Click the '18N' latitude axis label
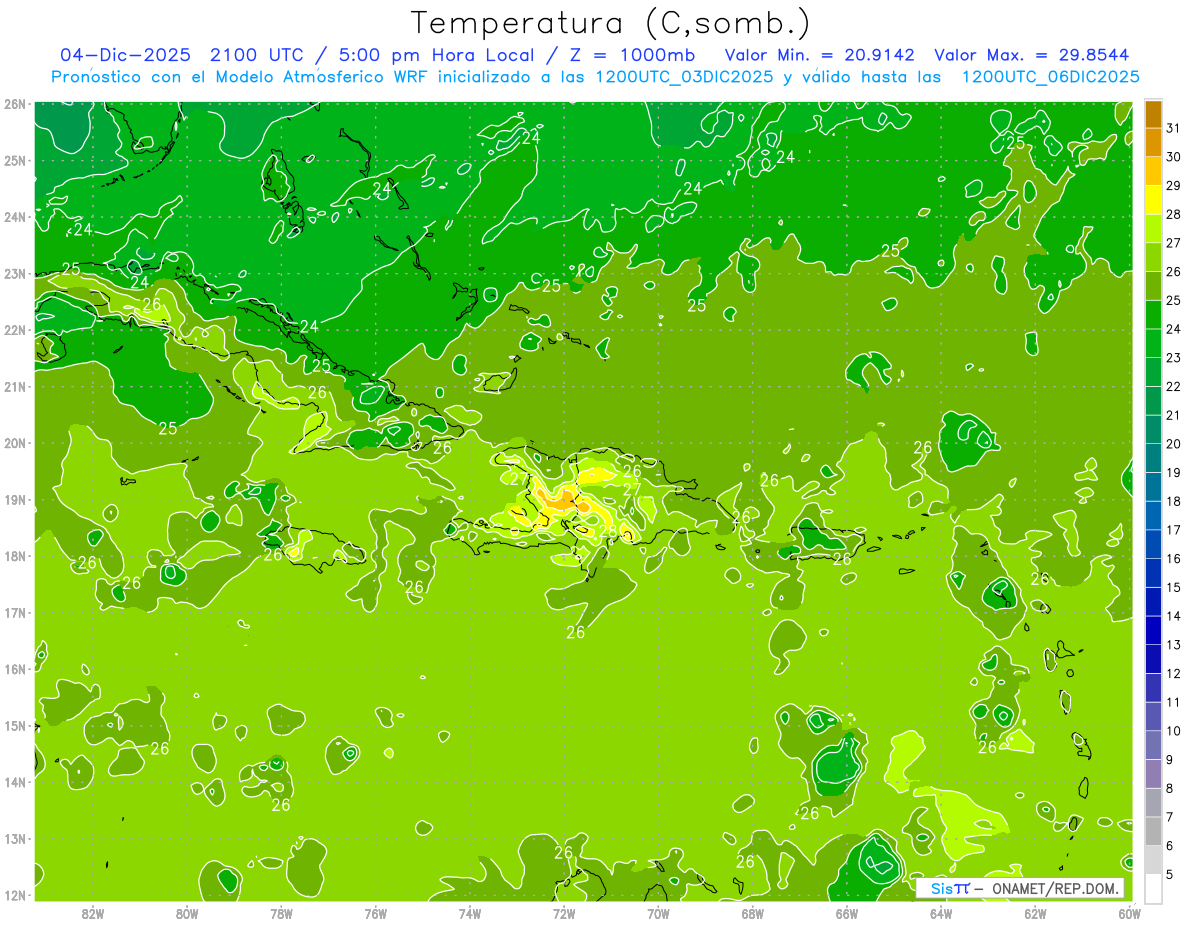1200x927 pixels. click(x=14, y=556)
